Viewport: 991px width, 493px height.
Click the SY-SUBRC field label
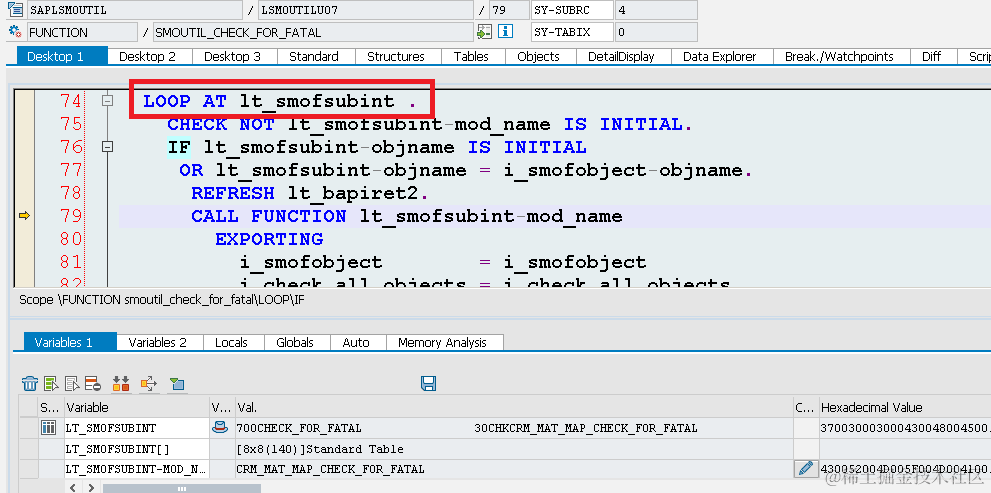click(x=571, y=9)
